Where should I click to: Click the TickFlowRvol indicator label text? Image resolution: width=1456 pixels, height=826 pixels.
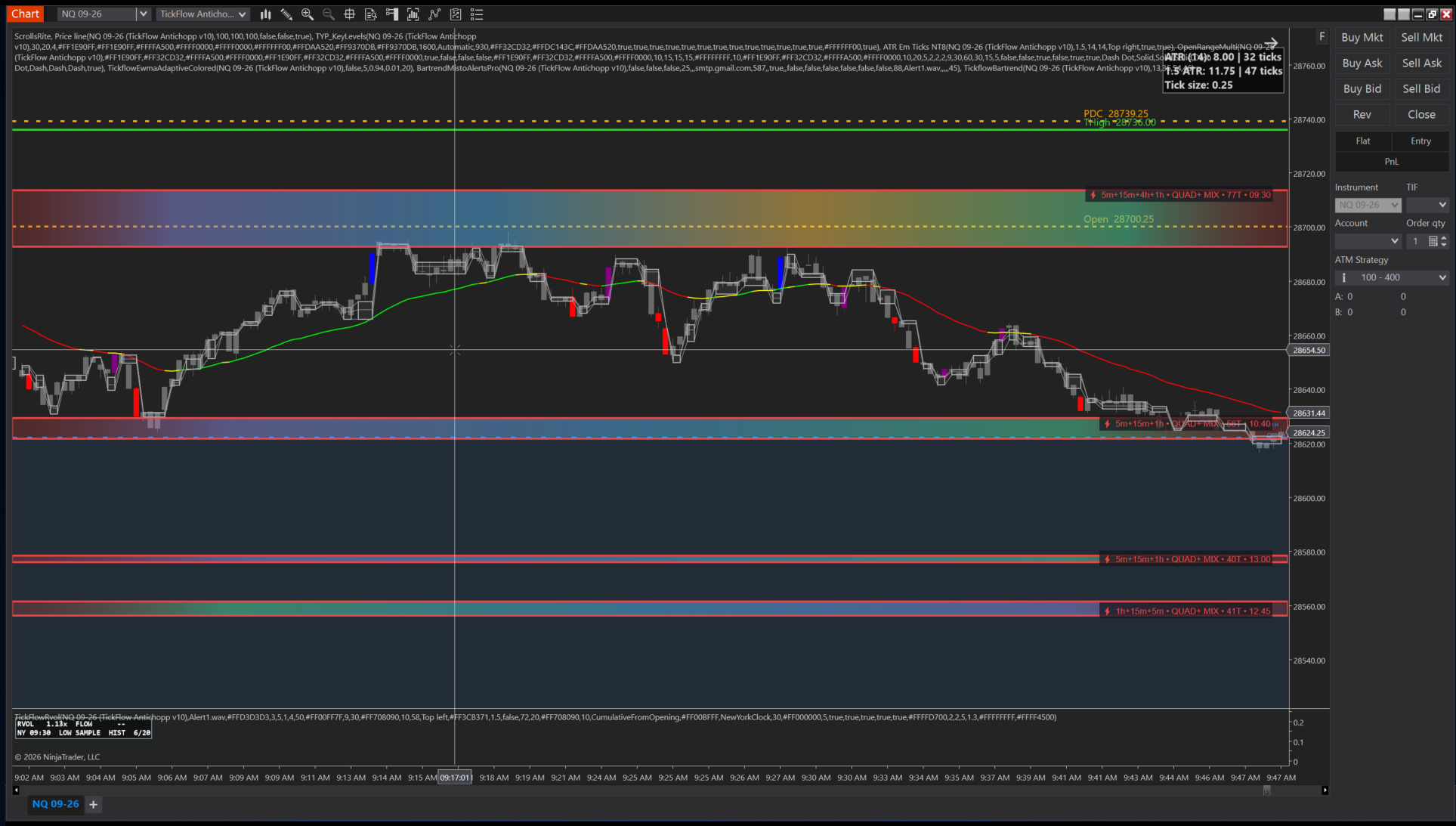535,717
